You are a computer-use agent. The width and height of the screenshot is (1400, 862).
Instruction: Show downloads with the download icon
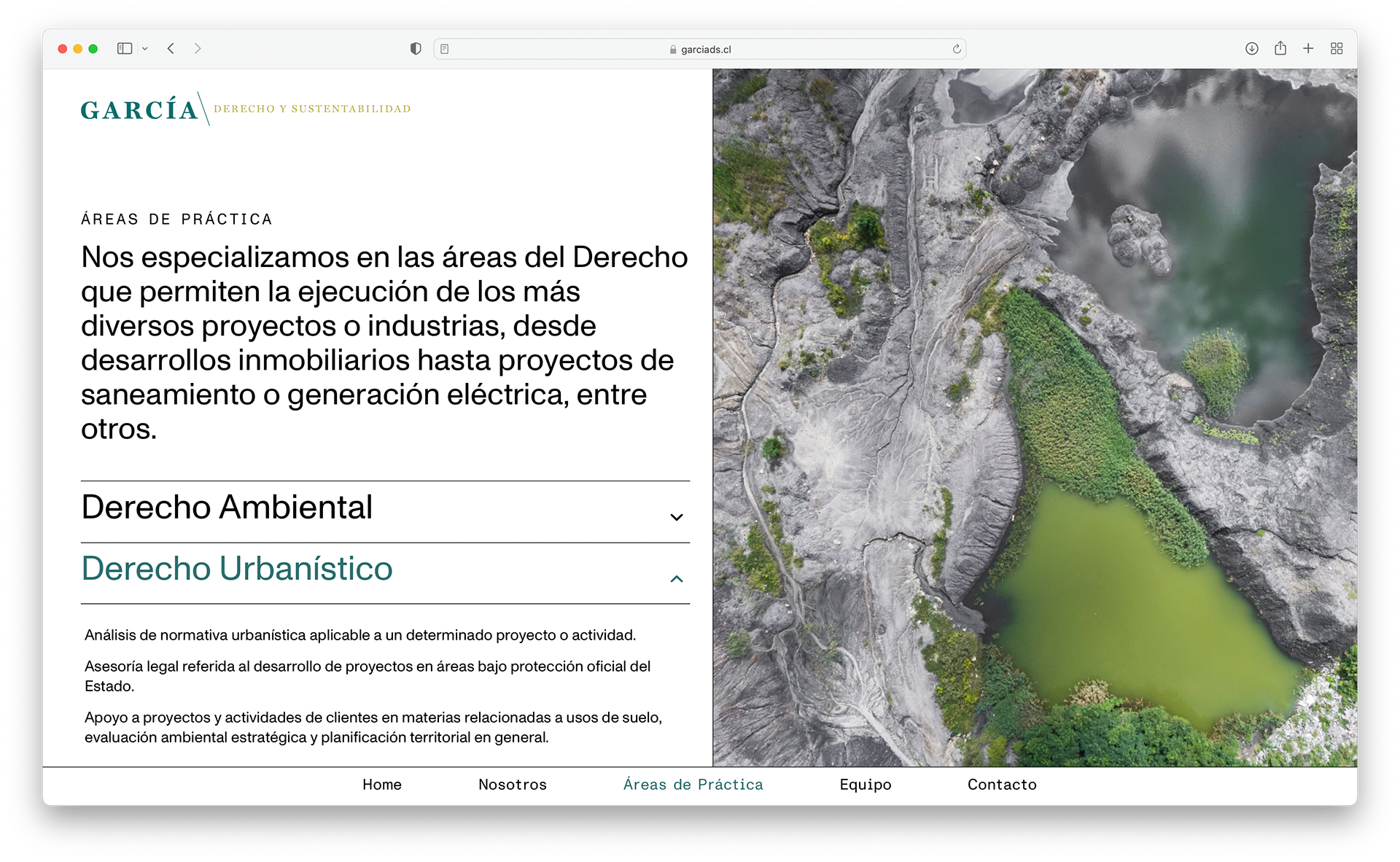point(1252,49)
